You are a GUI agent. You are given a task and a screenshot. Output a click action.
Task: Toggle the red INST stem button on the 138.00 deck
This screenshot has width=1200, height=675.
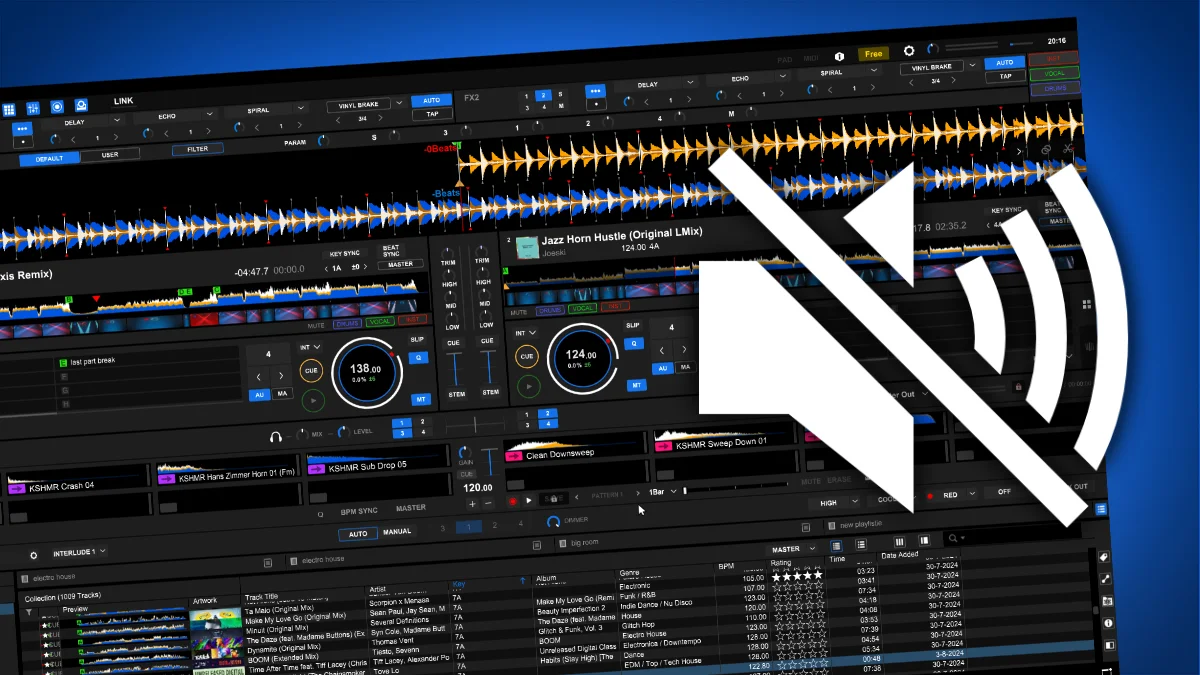click(411, 320)
